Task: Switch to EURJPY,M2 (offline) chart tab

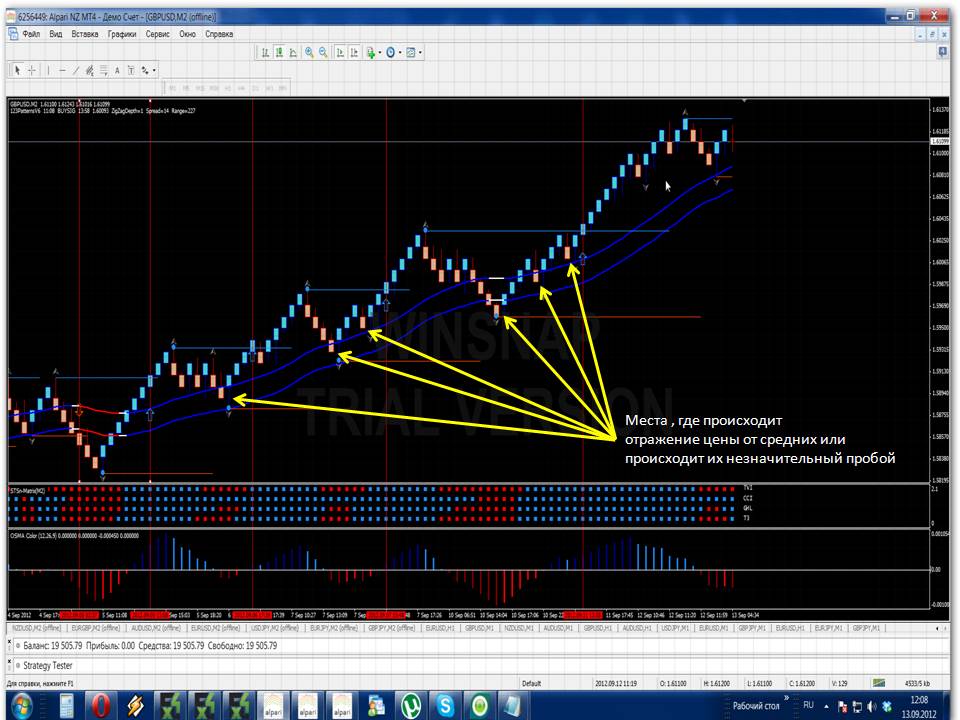Action: tap(334, 628)
